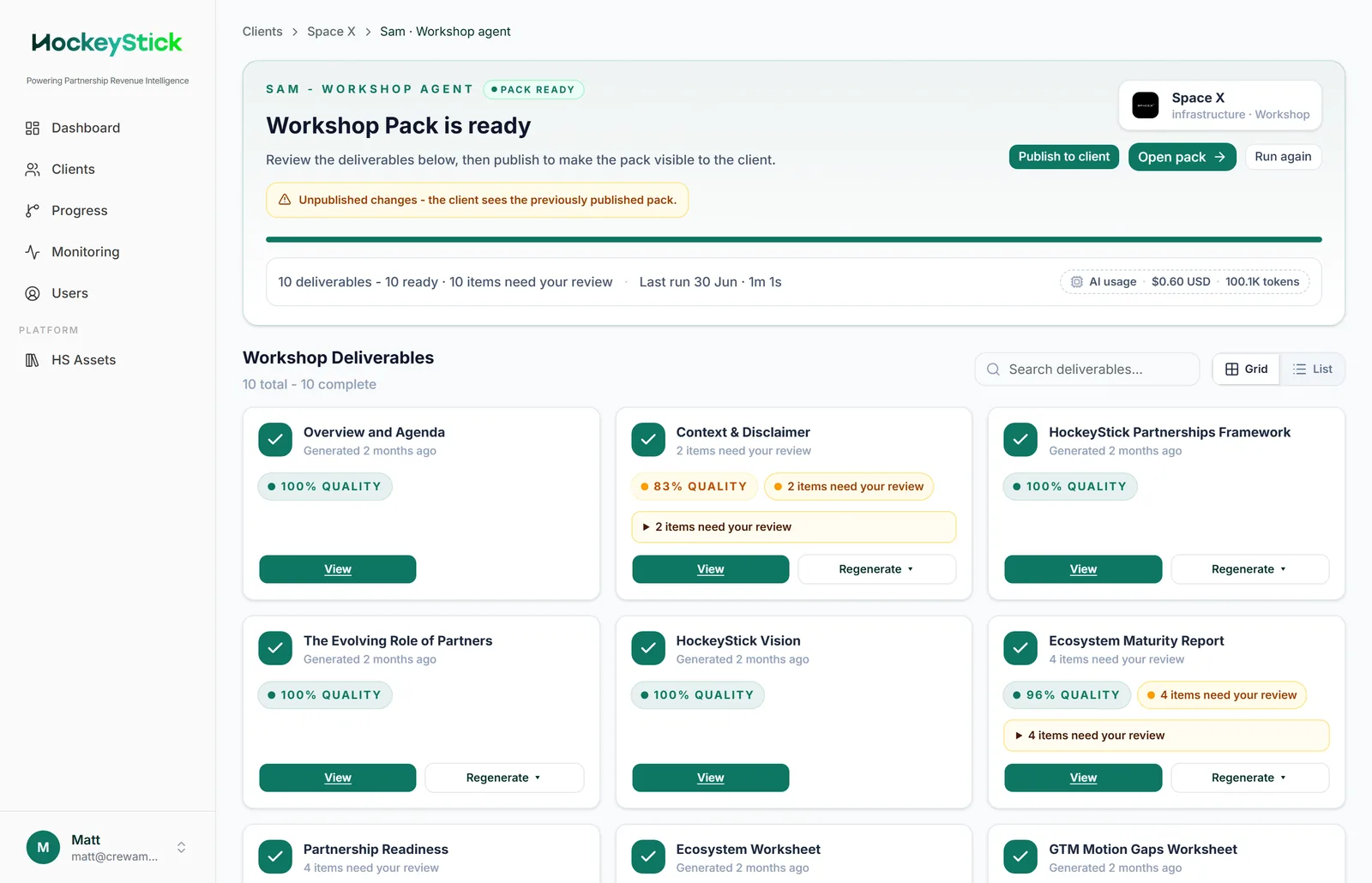Viewport: 1372px width, 883px height.
Task: Click the check icon on Context & Disclaimer card
Action: point(648,440)
